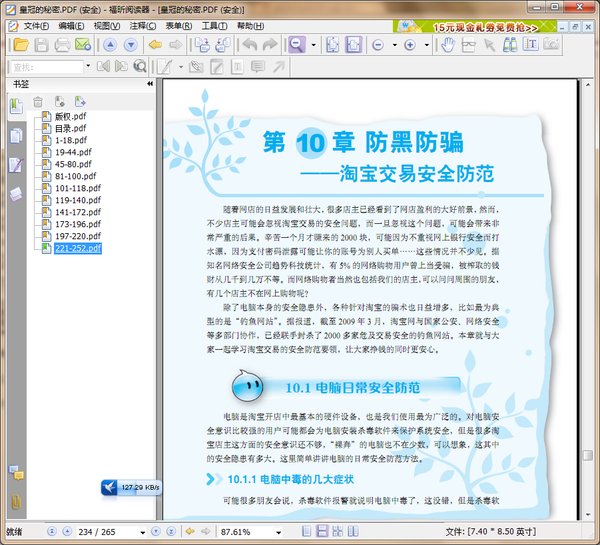Click the Save disk icon
Image resolution: width=600 pixels, height=545 pixels.
[x=41, y=45]
